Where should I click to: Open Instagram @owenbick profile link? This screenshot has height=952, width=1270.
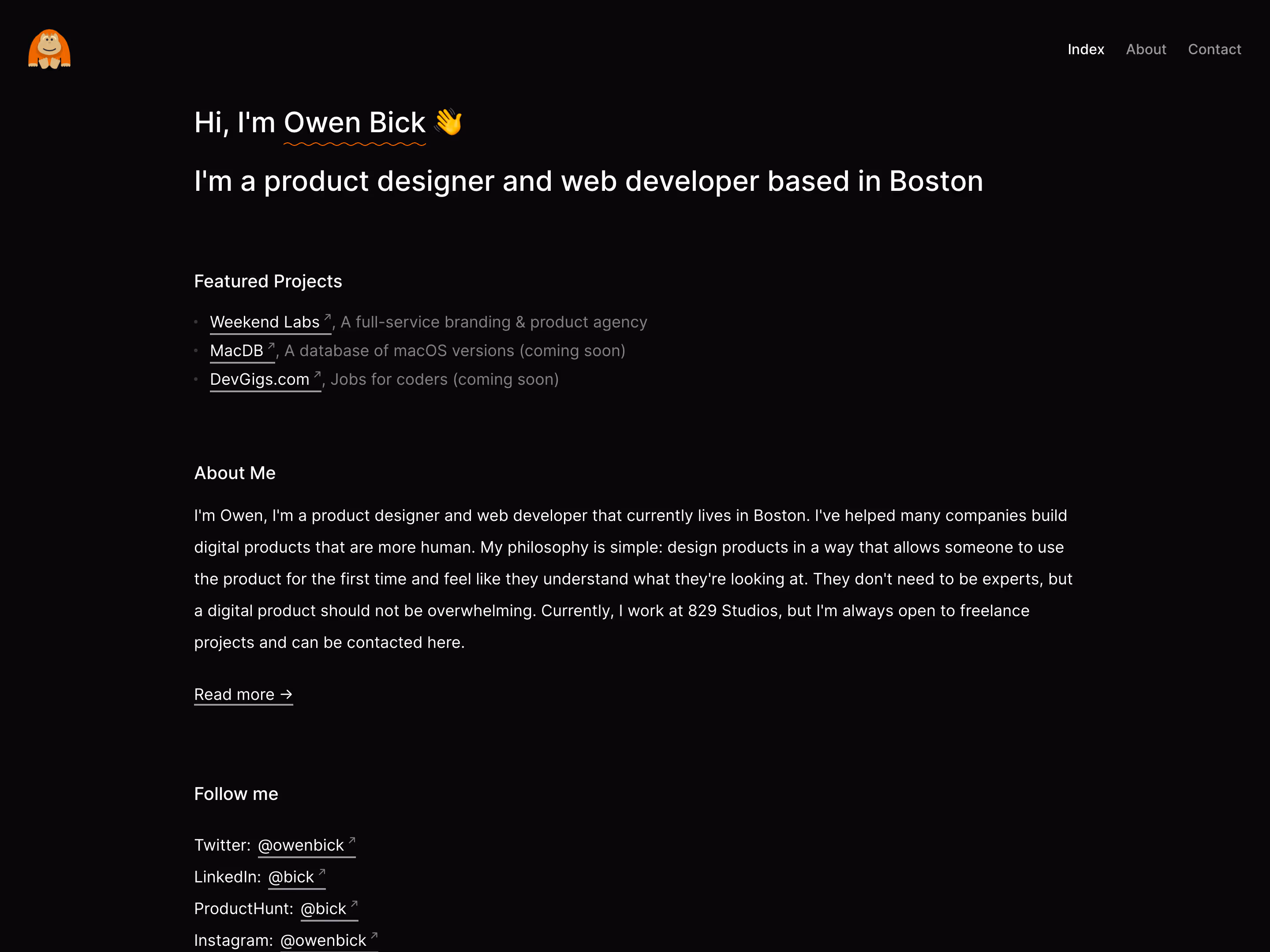[x=323, y=940]
